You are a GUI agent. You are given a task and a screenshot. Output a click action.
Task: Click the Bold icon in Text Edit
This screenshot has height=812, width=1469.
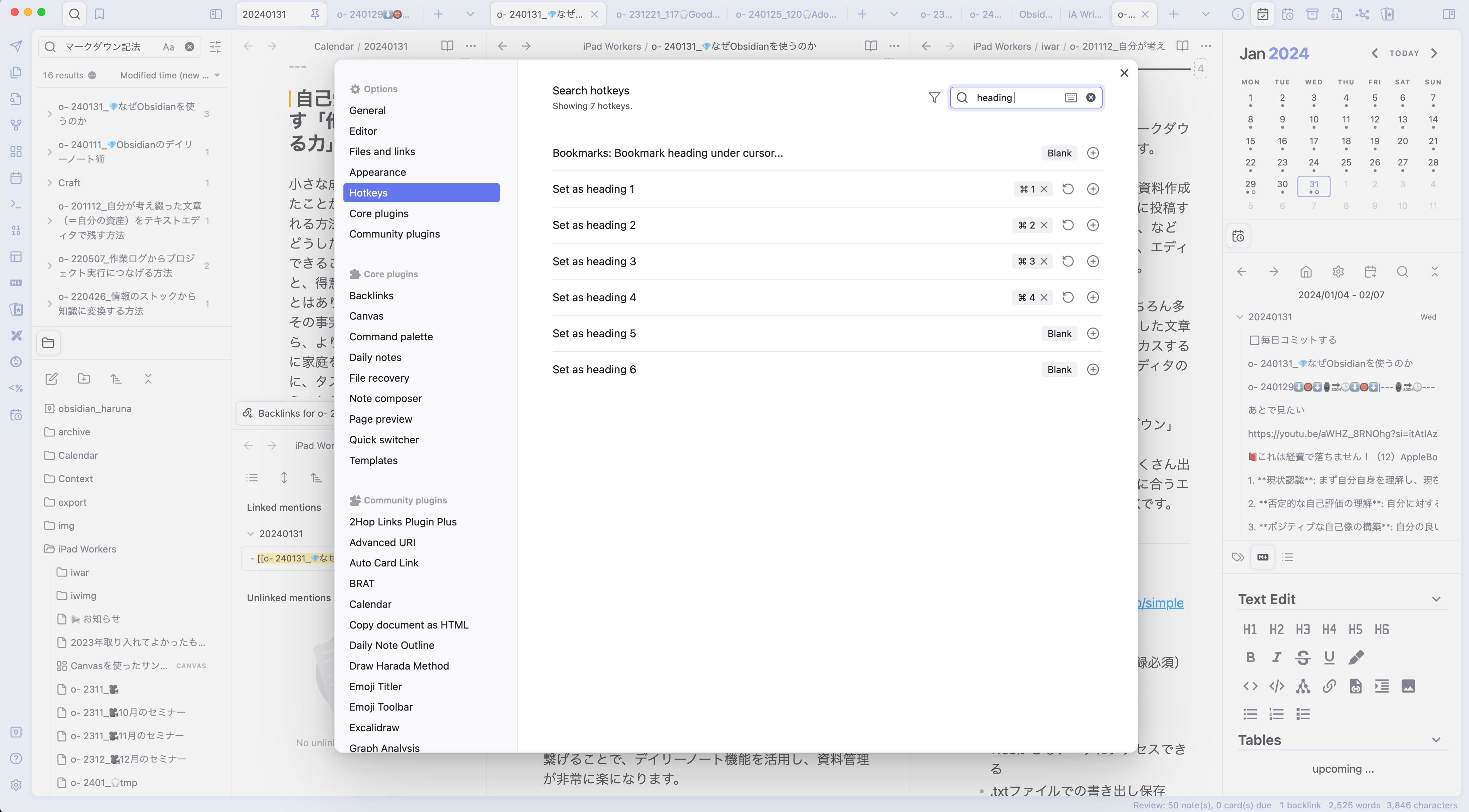1250,658
